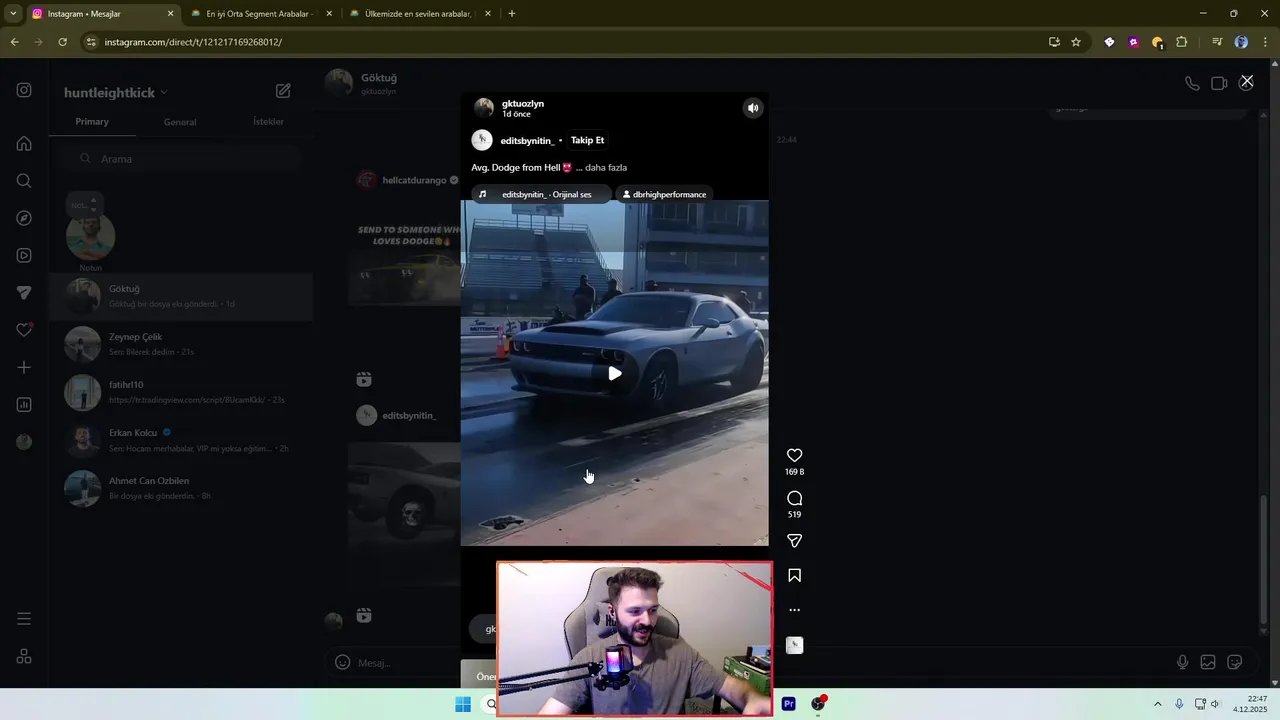Bookmark this page with the star icon
This screenshot has width=1280, height=720.
click(1076, 42)
